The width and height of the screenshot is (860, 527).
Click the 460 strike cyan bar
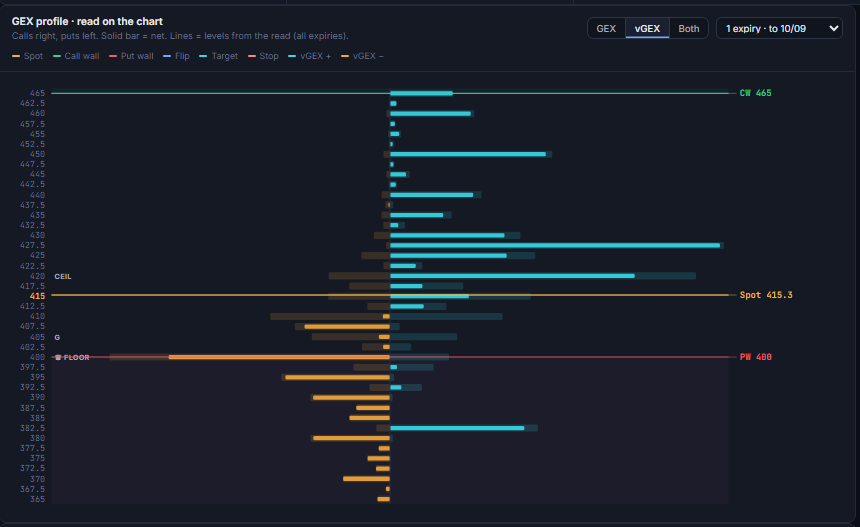[430, 114]
